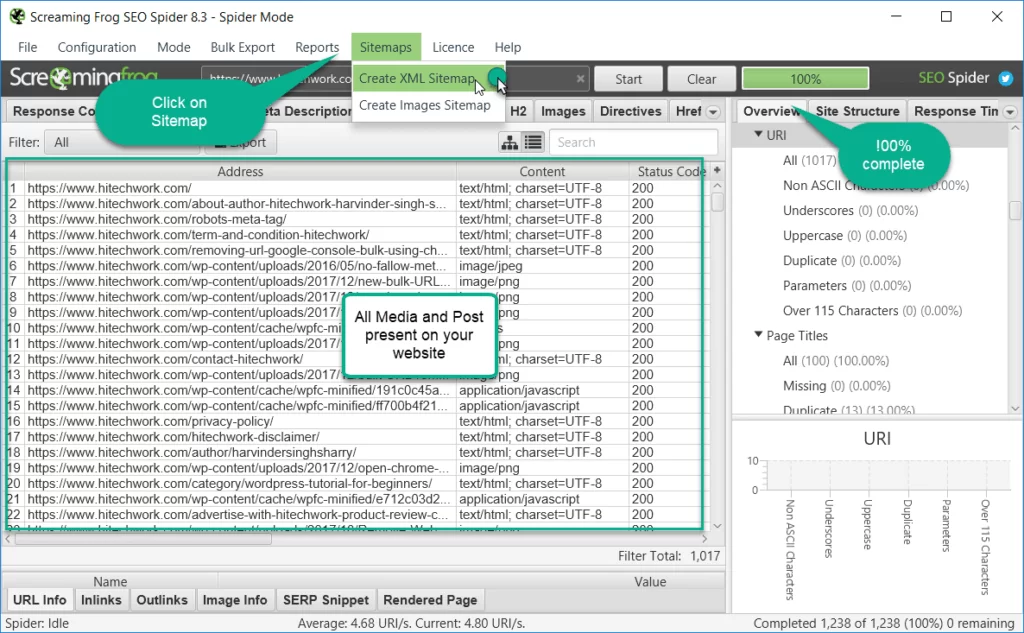Click the 100% crawl progress bar

805,79
